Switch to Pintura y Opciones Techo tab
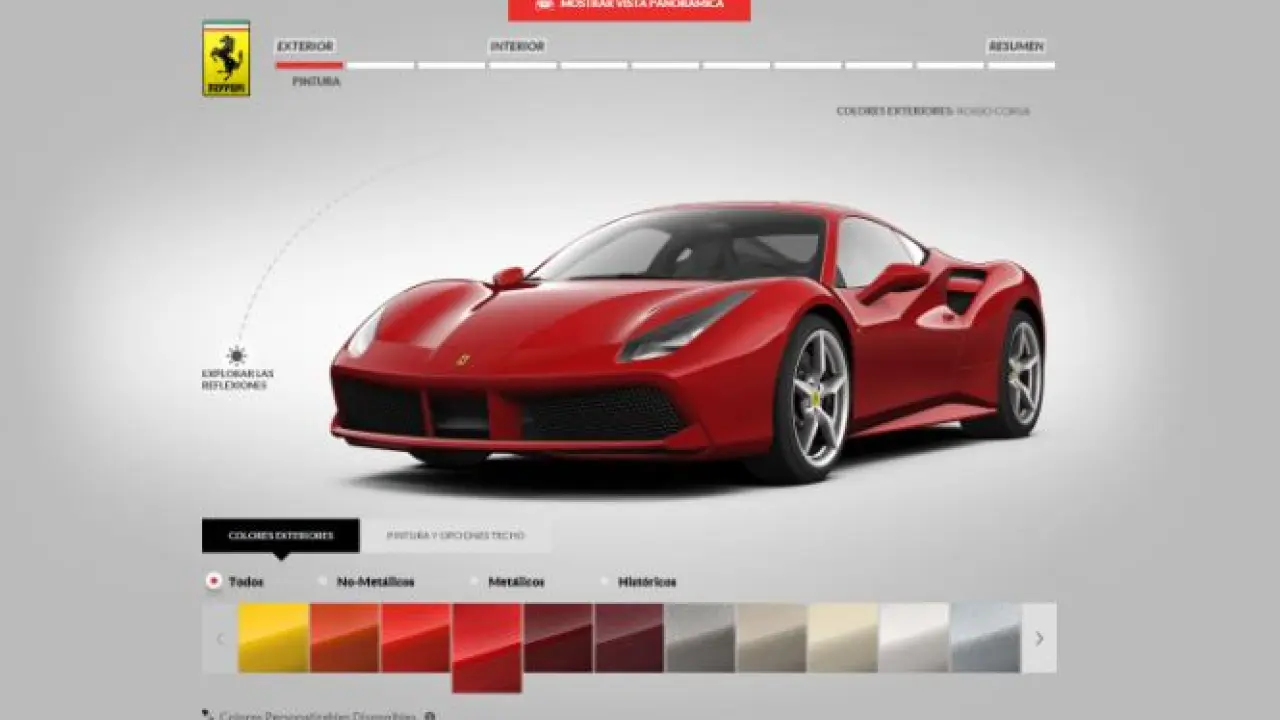1280x720 pixels. 455,536
